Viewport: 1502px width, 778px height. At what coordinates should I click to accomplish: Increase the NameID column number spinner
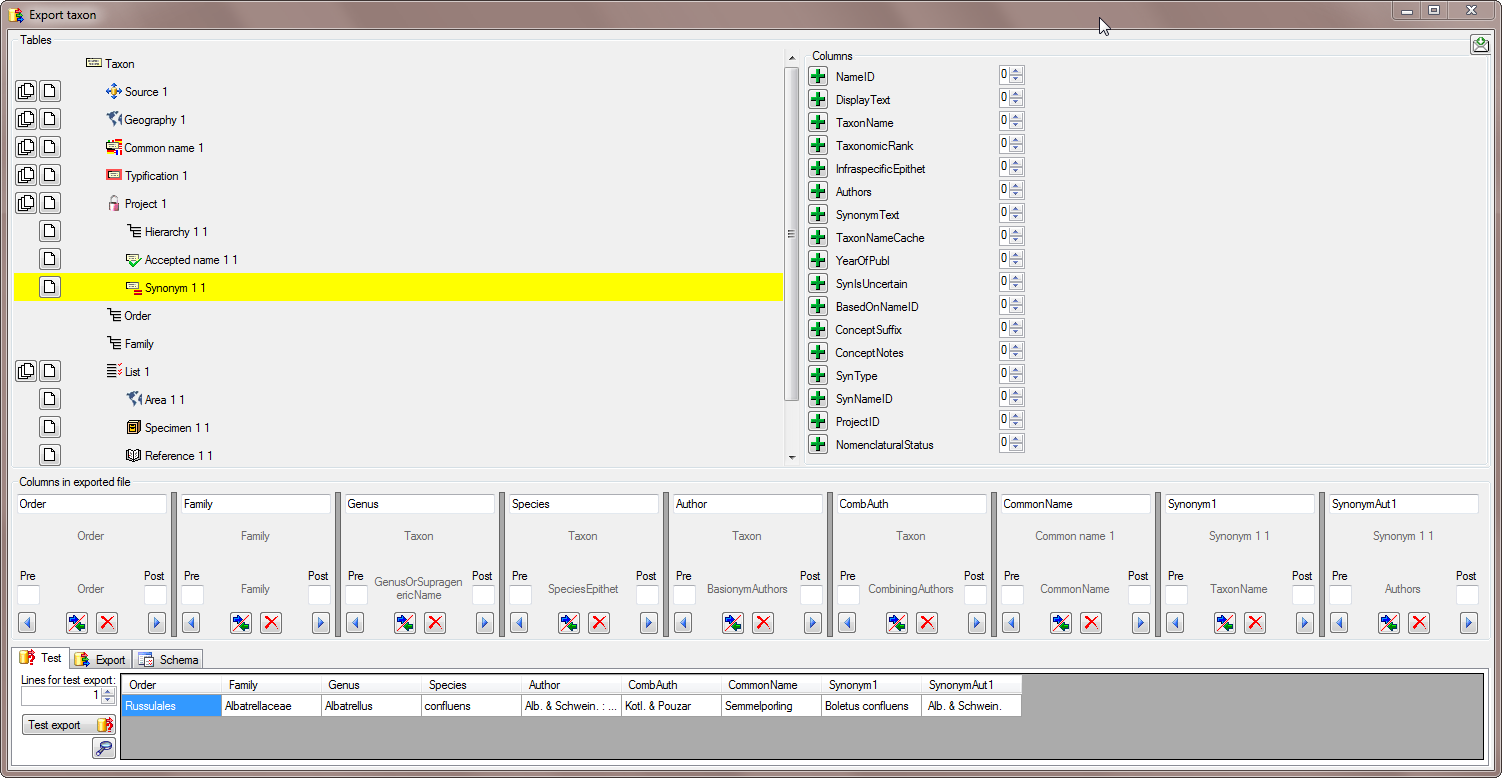point(1017,72)
